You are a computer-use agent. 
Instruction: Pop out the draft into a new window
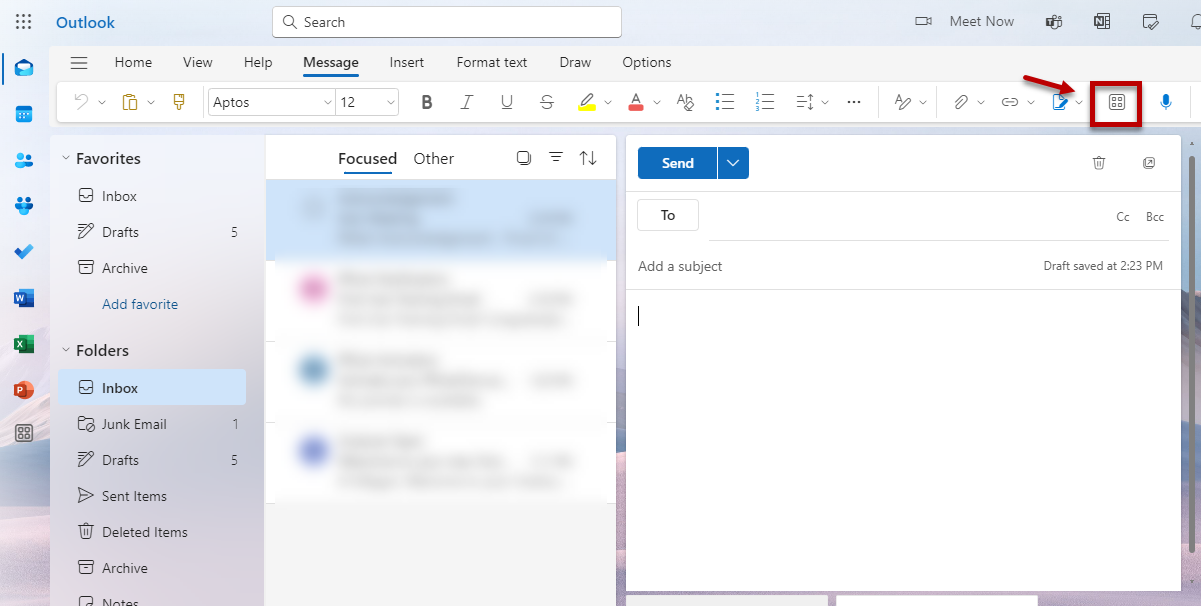pyautogui.click(x=1148, y=163)
